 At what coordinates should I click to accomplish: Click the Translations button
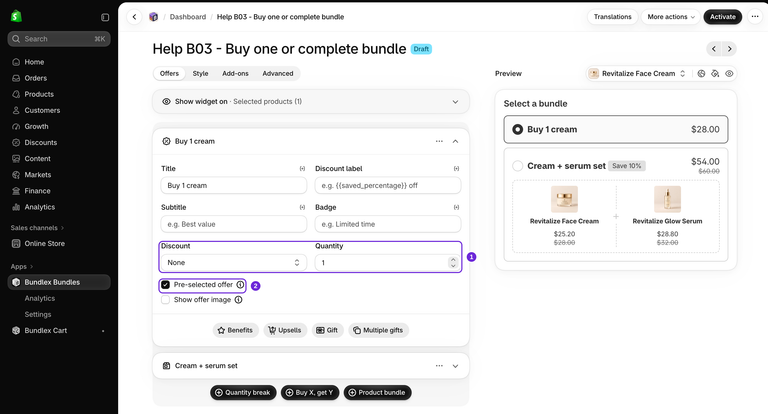point(612,17)
